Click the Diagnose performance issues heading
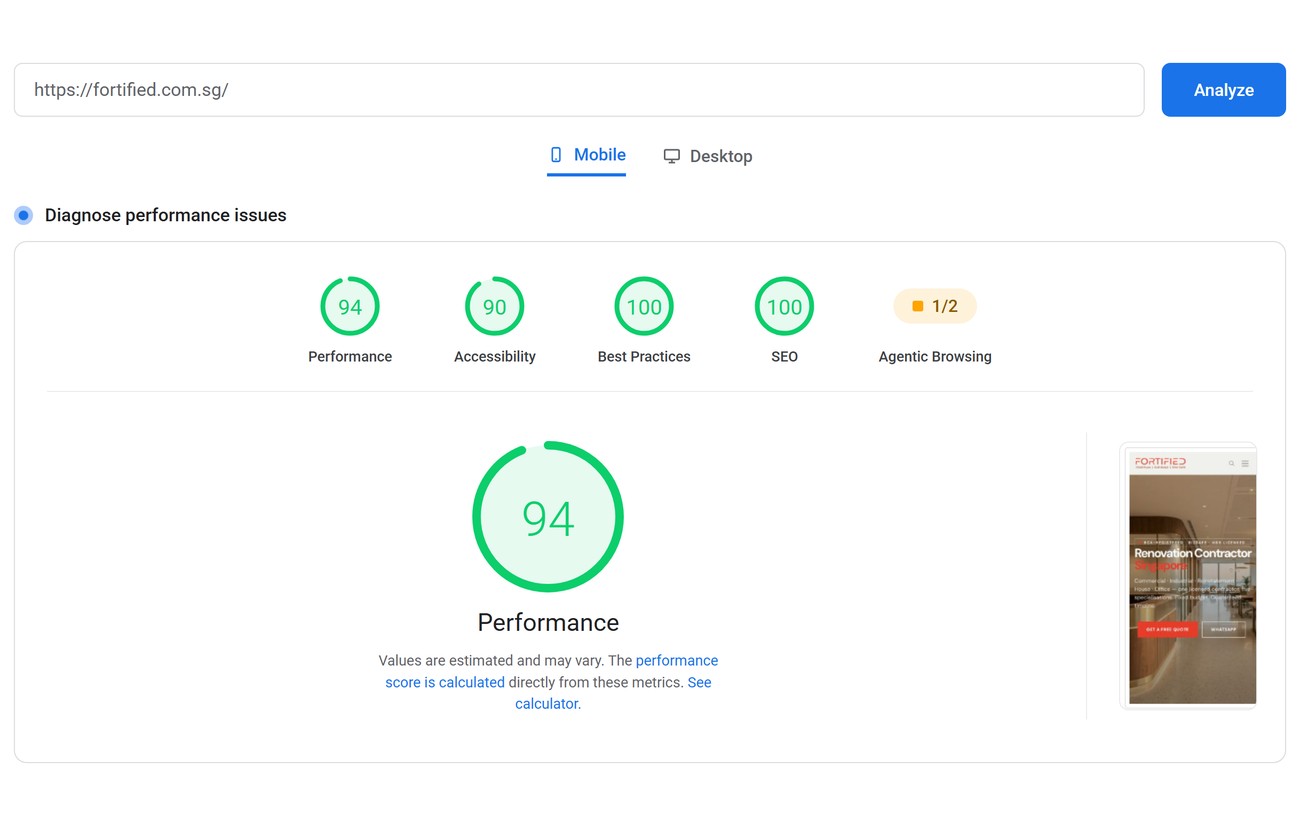Viewport: 1300px width, 826px height. tap(166, 215)
